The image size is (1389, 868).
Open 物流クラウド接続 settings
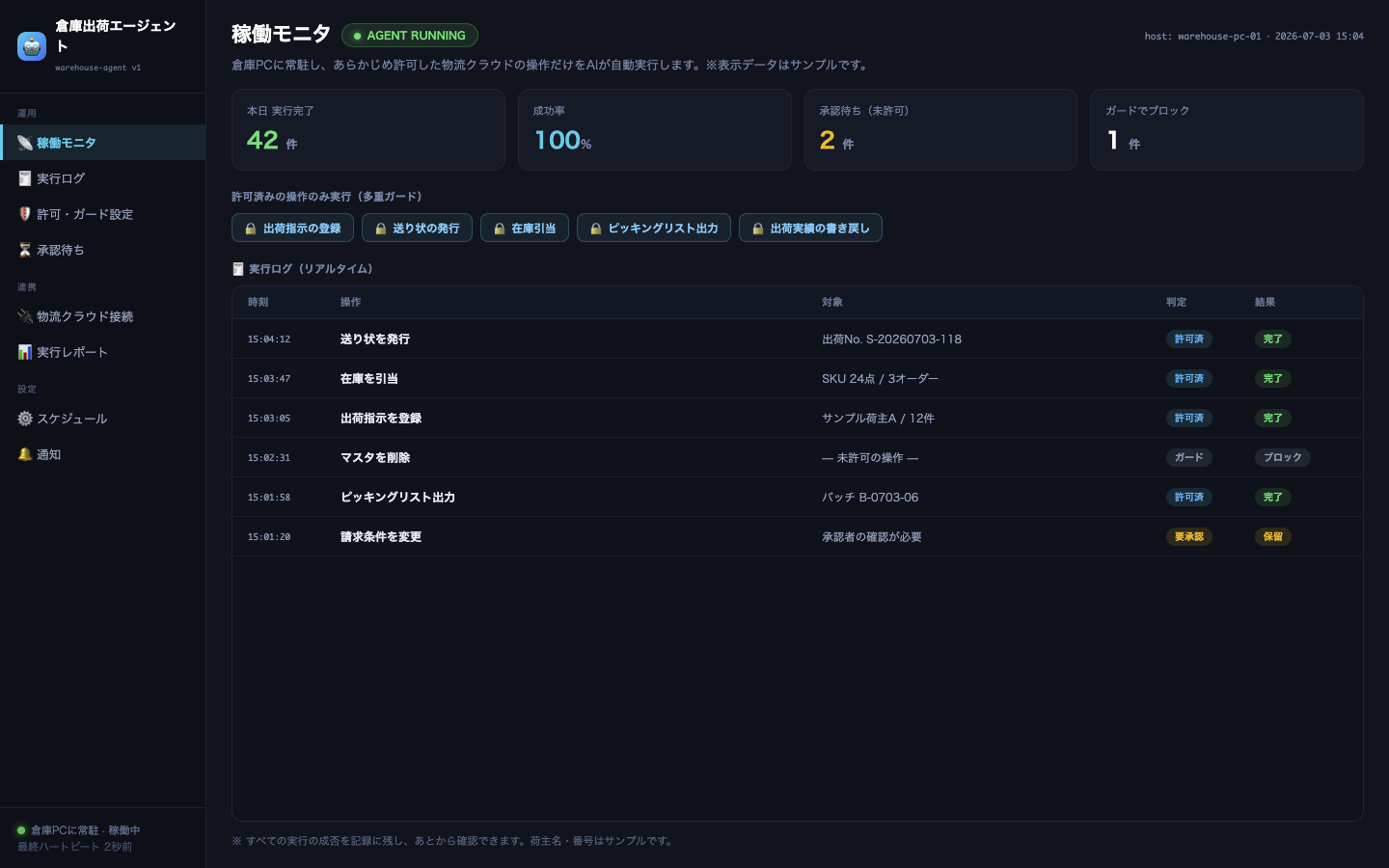click(102, 316)
